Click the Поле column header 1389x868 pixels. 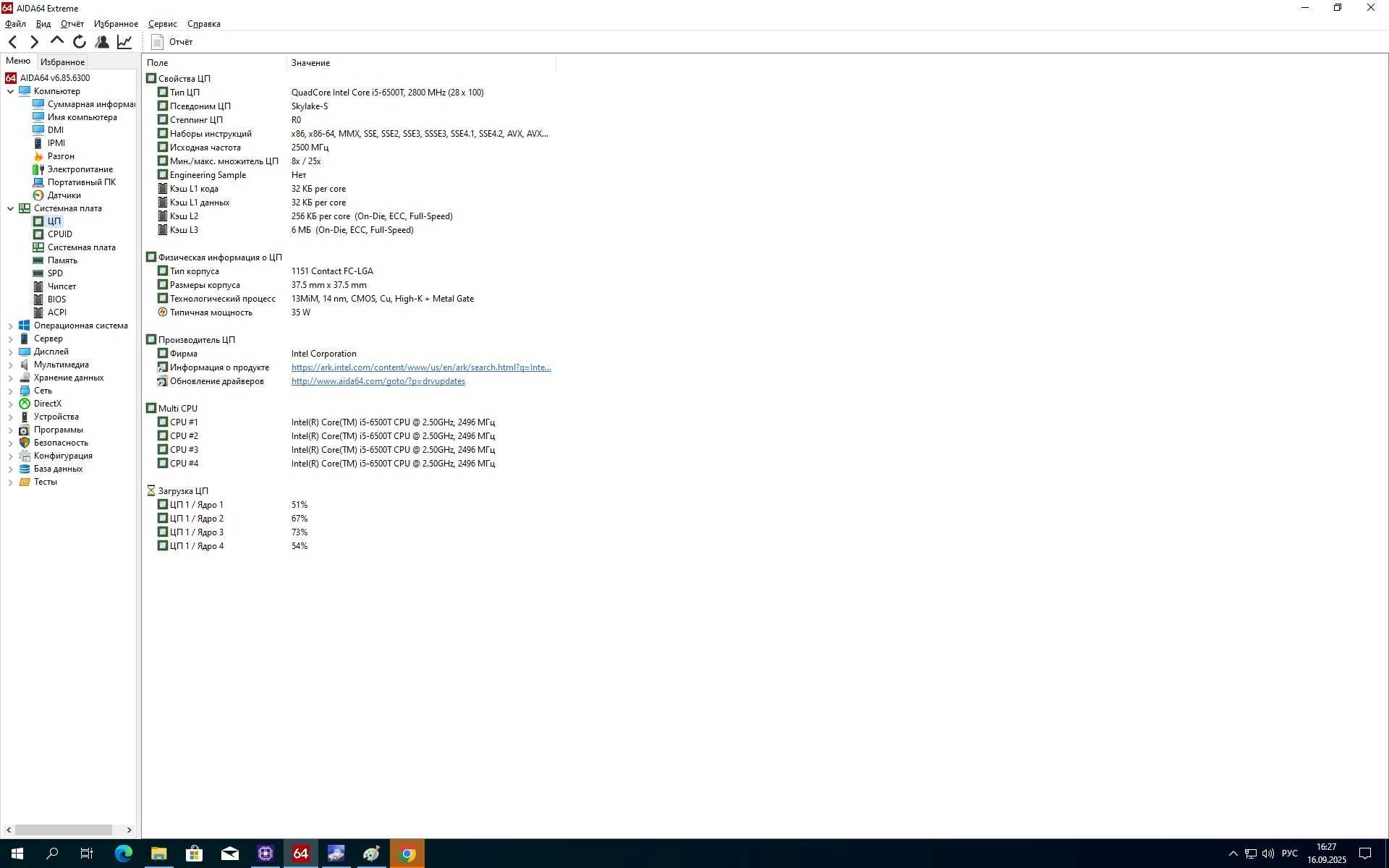point(215,63)
